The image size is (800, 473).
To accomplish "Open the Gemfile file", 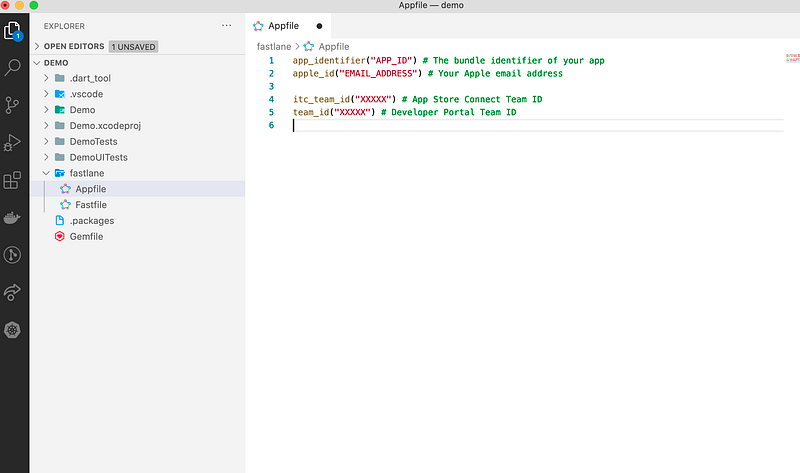I will [138, 236].
